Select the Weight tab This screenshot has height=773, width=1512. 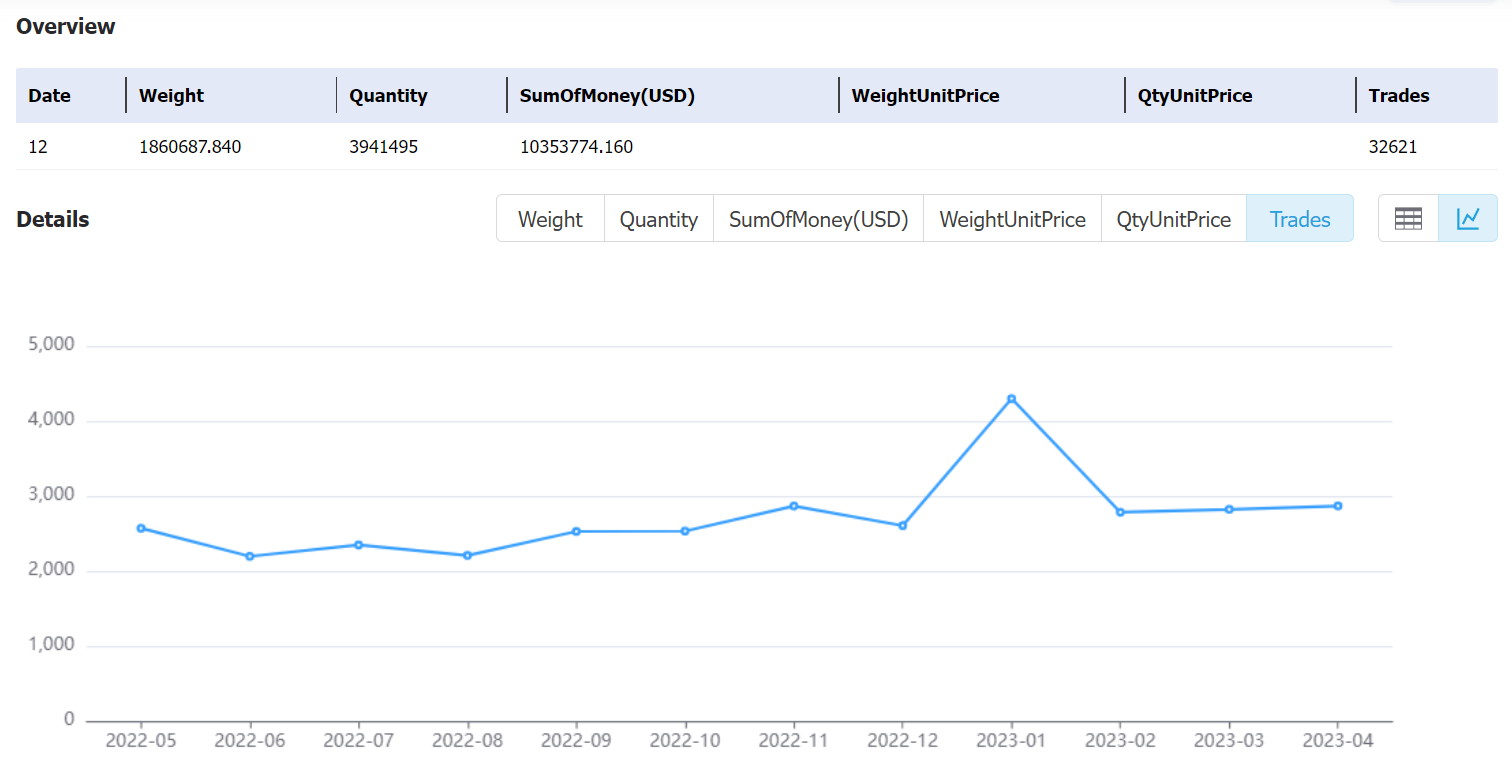[x=550, y=219]
